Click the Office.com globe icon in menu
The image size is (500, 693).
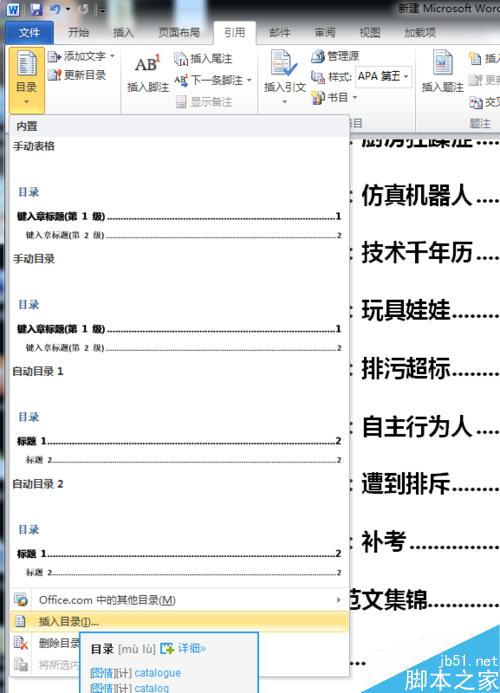21,600
